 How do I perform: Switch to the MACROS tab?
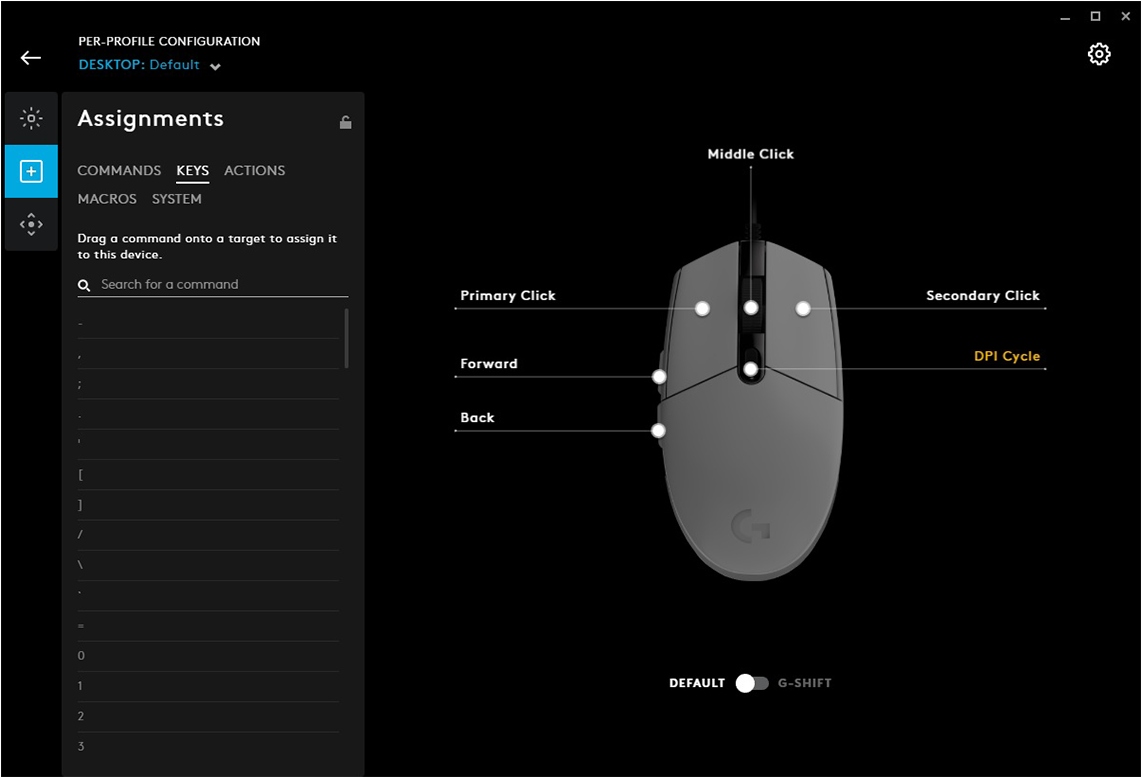pyautogui.click(x=107, y=199)
